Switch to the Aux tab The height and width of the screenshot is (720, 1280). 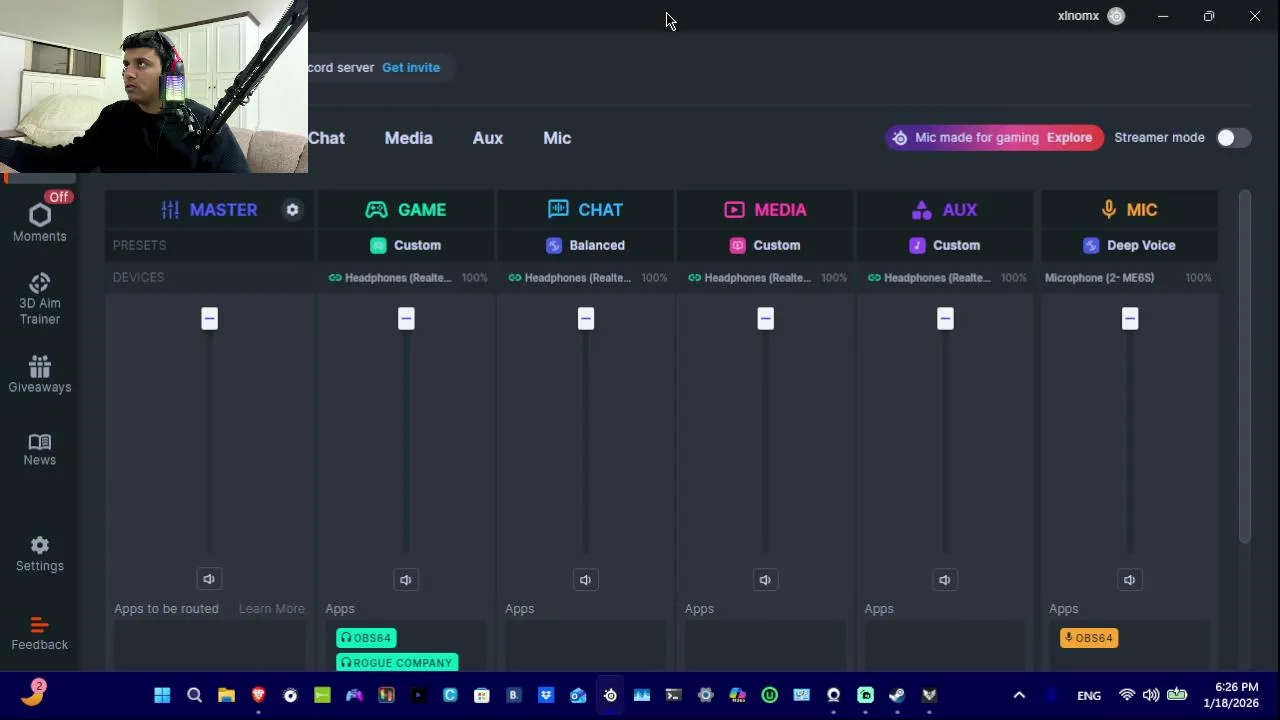[488, 138]
